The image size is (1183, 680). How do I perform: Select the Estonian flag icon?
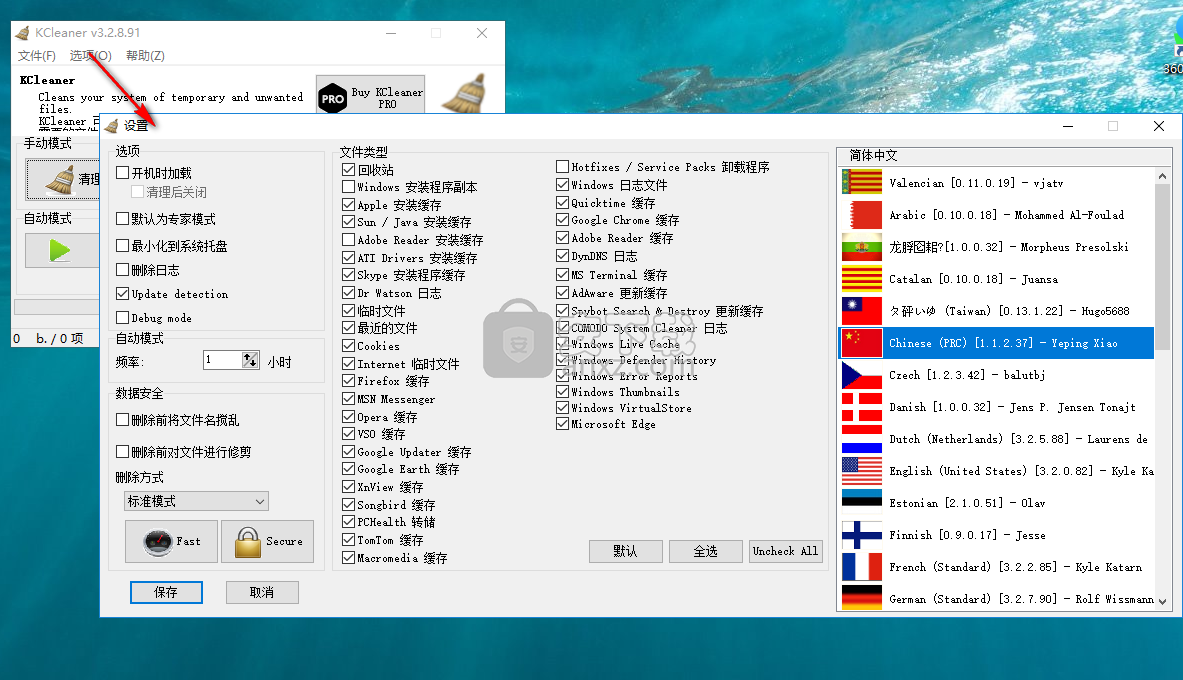862,503
